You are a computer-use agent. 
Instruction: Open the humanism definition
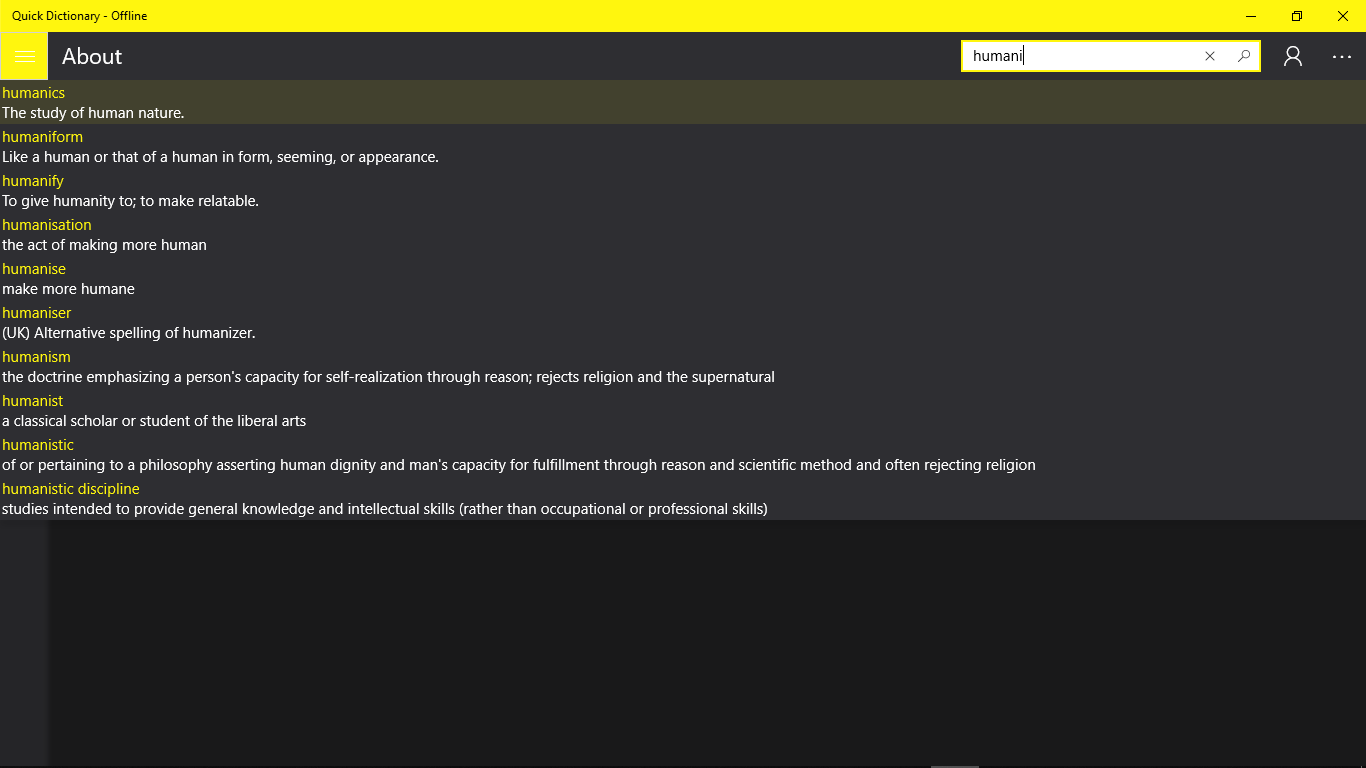(x=683, y=366)
